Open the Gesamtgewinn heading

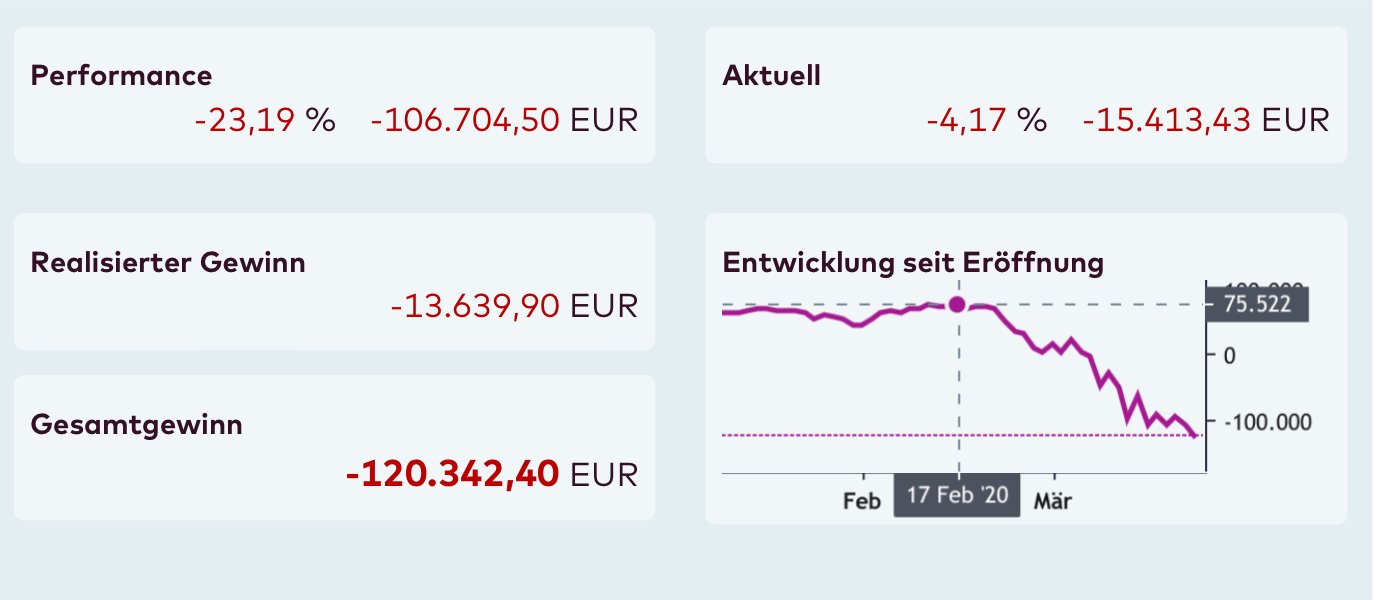click(x=137, y=424)
